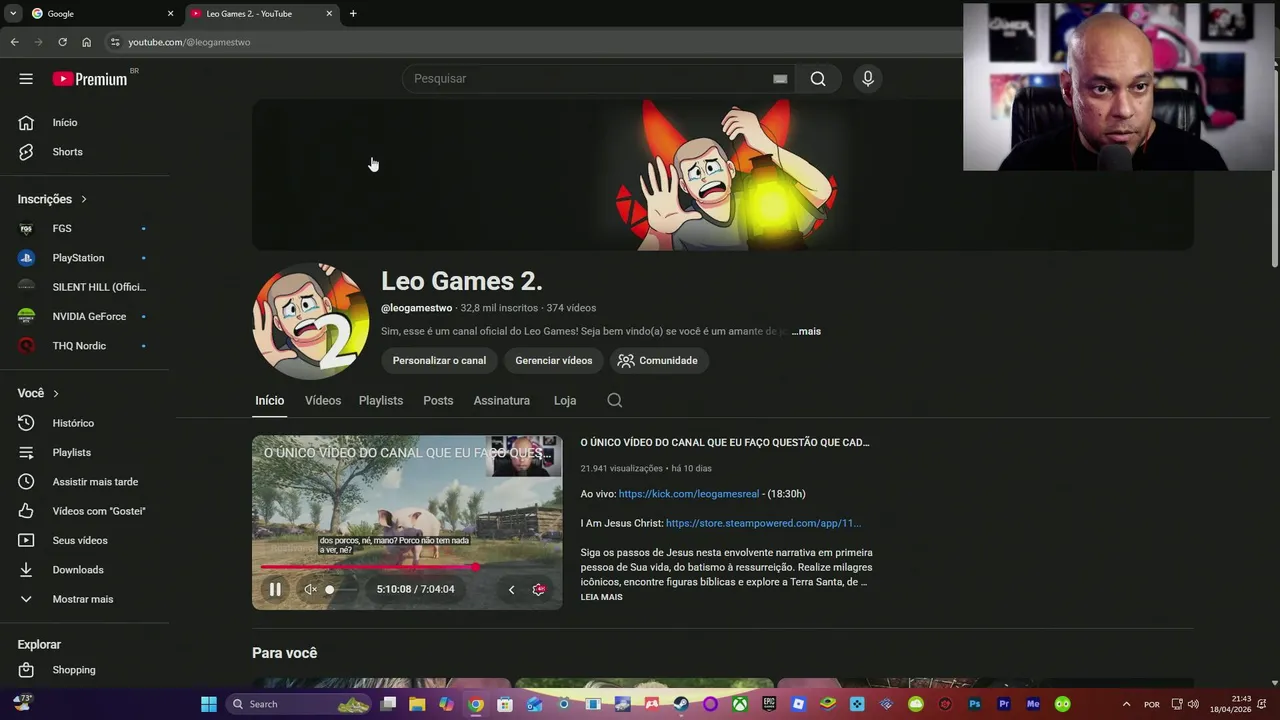The image size is (1280, 720).
Task: Open the browser tab list dropdown
Action: [x=12, y=13]
